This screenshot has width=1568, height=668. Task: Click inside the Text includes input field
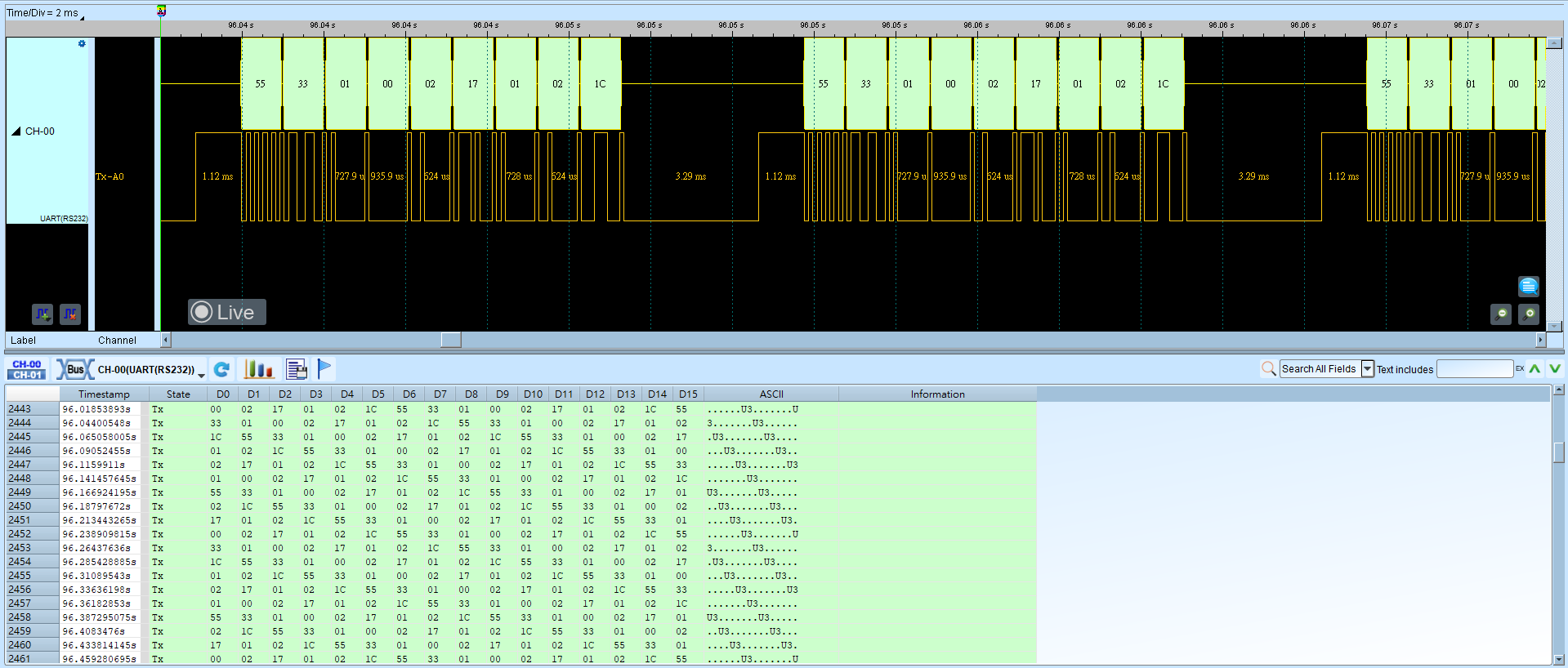(1475, 369)
